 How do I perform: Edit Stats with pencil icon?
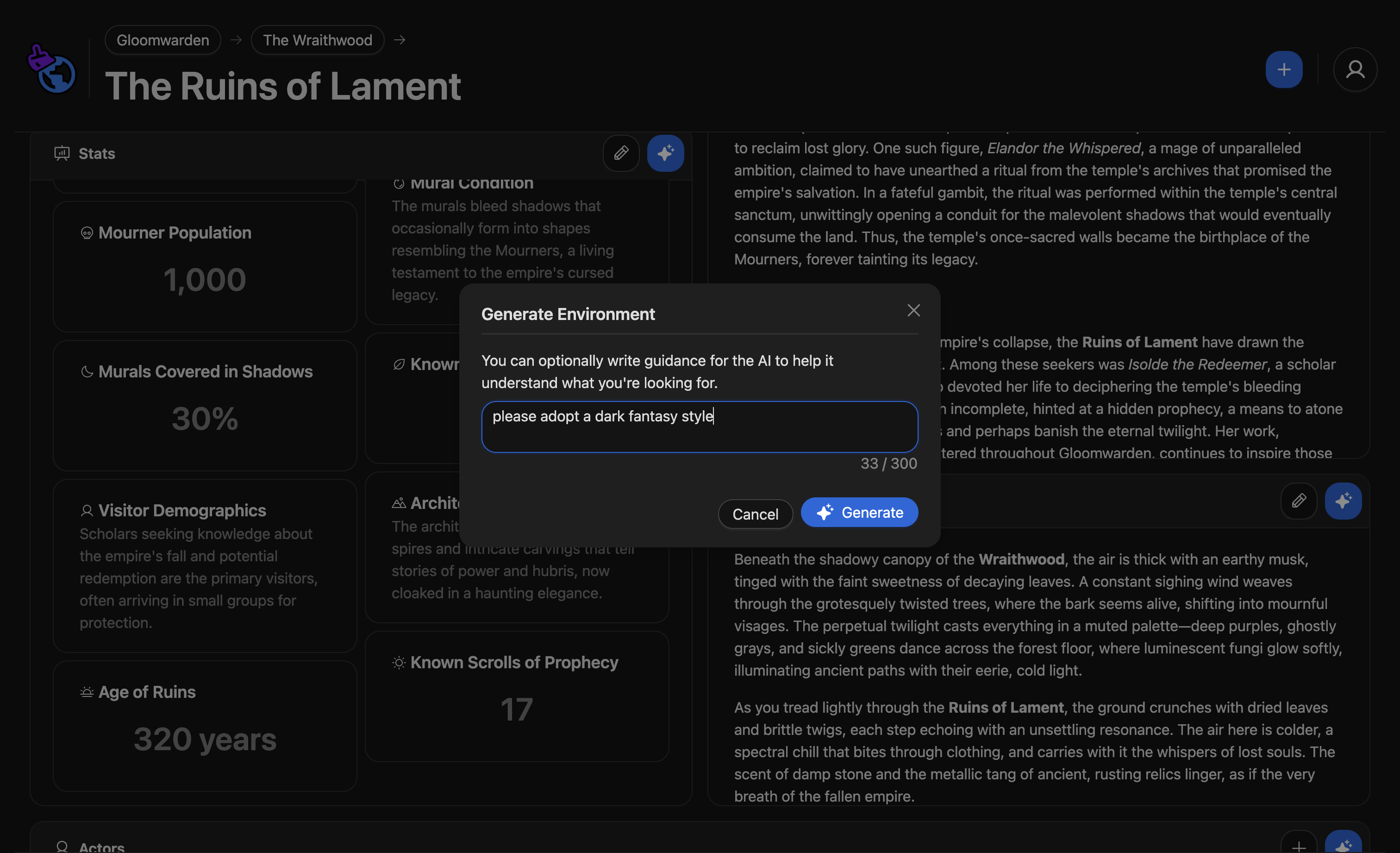pyautogui.click(x=621, y=153)
